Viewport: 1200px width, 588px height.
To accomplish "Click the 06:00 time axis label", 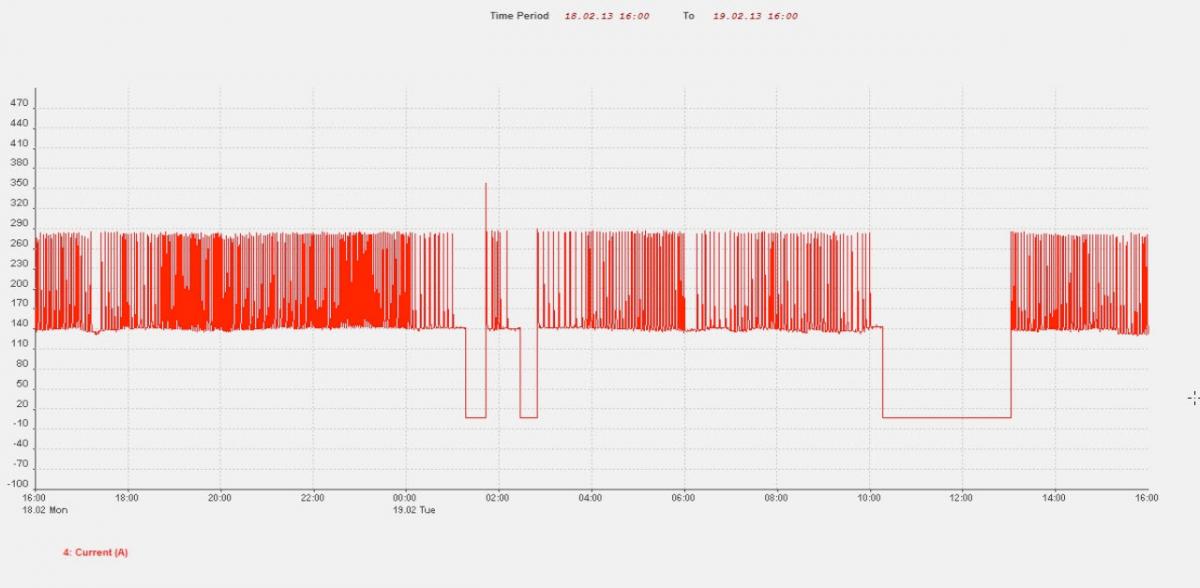I will pos(683,497).
